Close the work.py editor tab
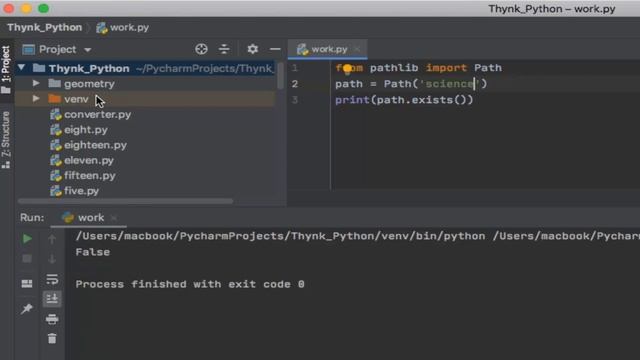640x360 pixels. (358, 49)
